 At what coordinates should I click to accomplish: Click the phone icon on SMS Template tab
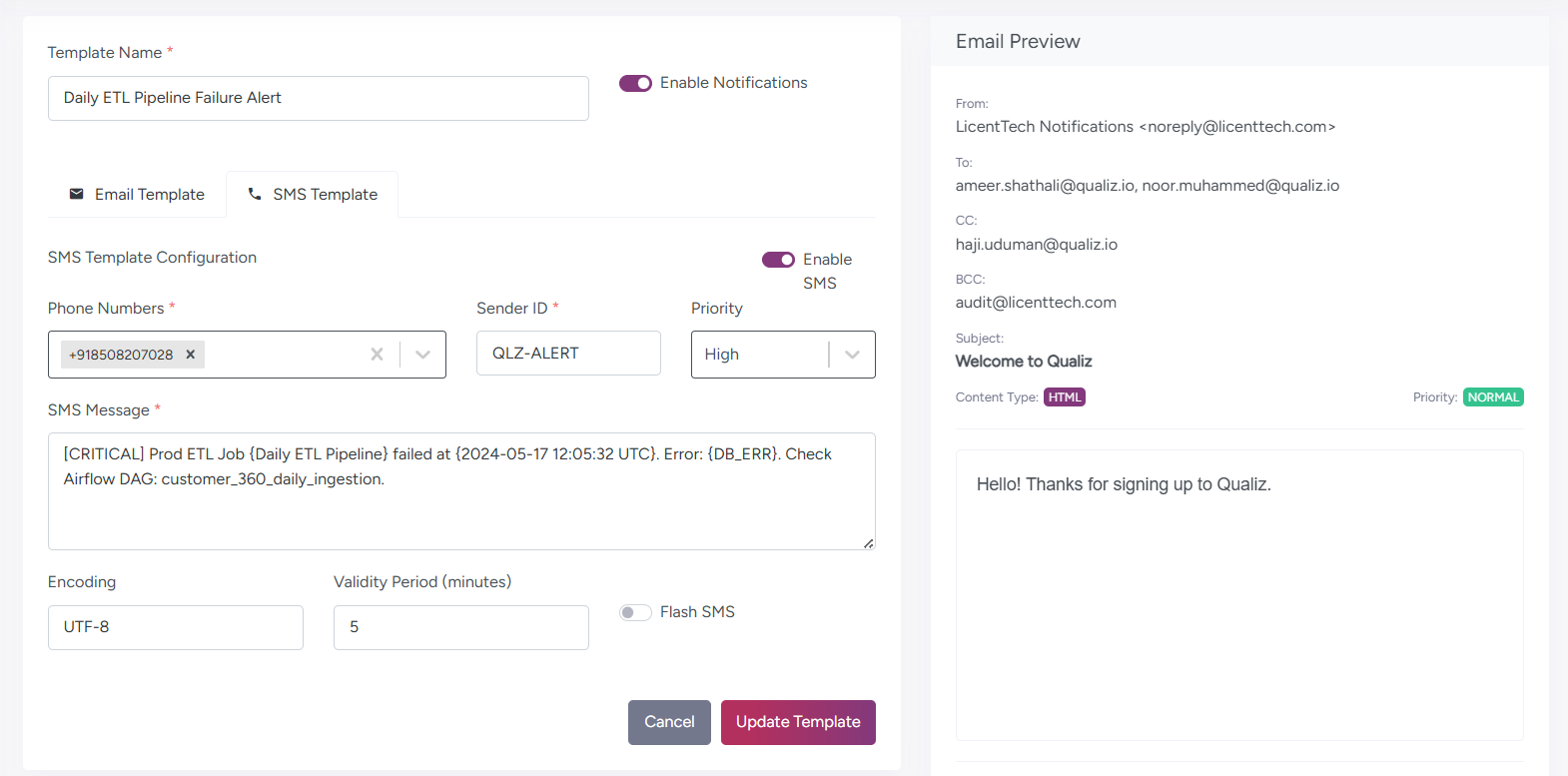[x=255, y=194]
